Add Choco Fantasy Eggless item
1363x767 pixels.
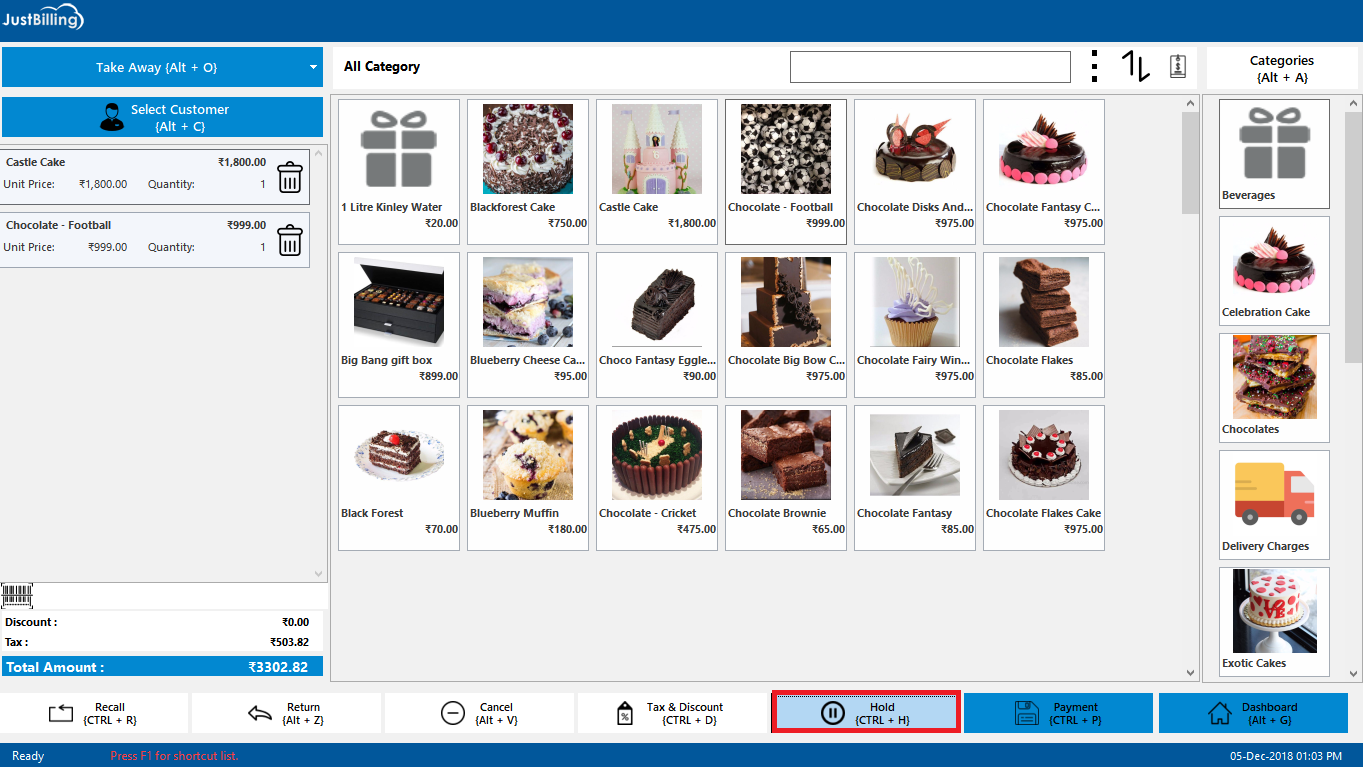tap(657, 324)
